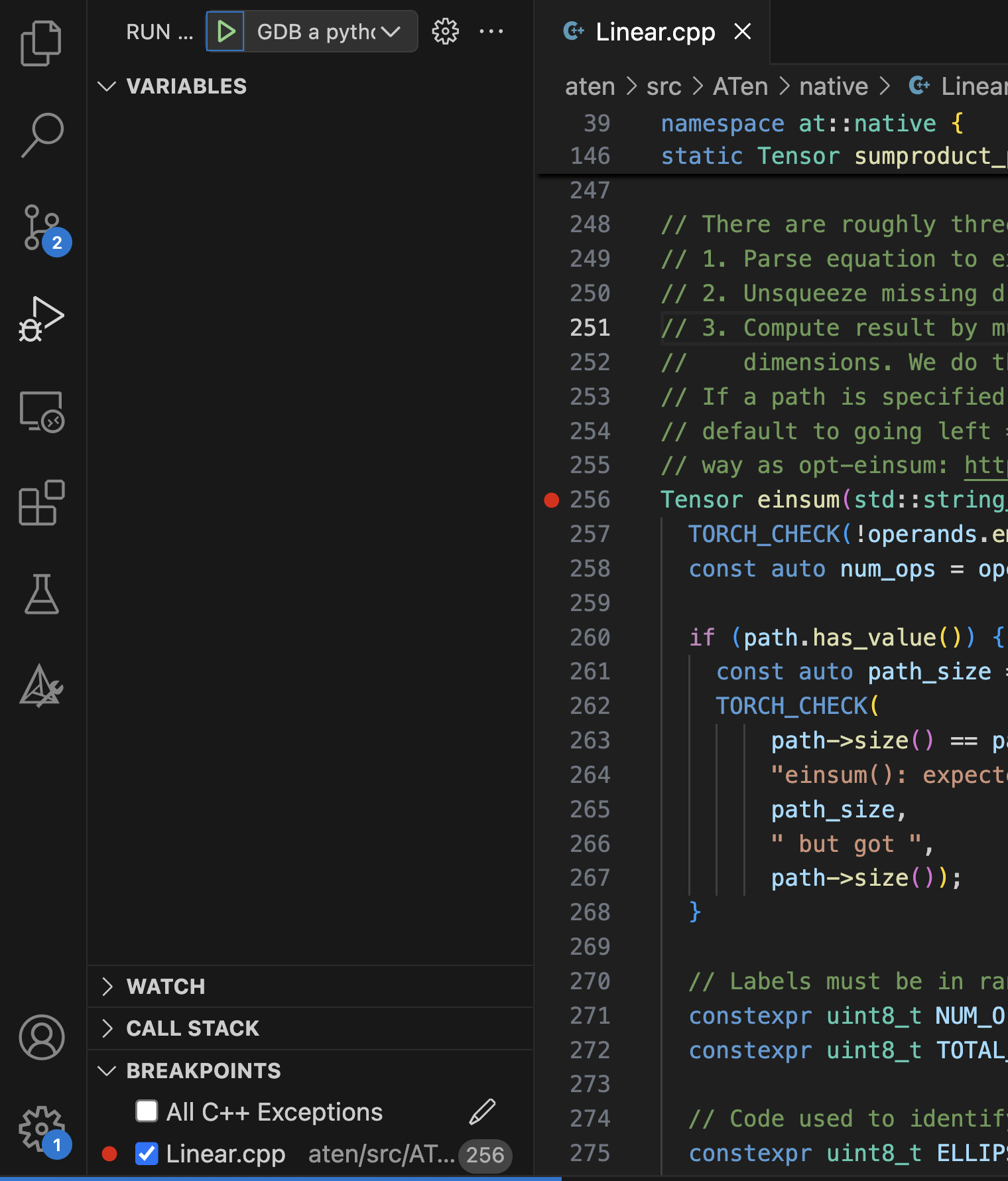
Task: Open the Explorer view in activity bar
Action: pyautogui.click(x=41, y=44)
